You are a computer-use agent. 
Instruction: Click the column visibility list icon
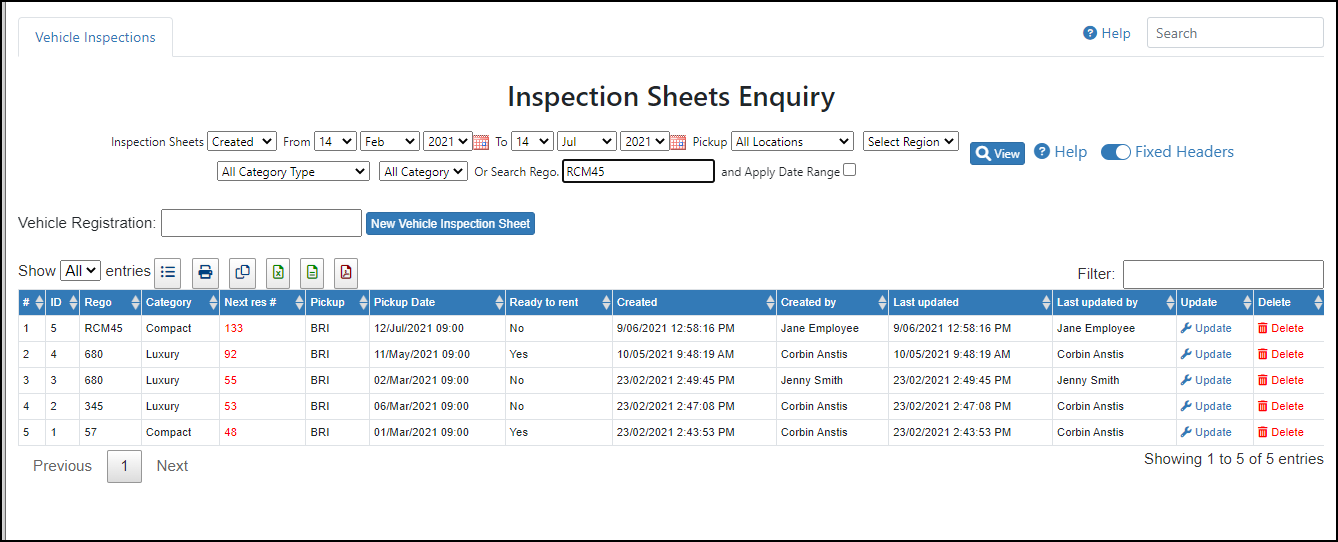(168, 272)
